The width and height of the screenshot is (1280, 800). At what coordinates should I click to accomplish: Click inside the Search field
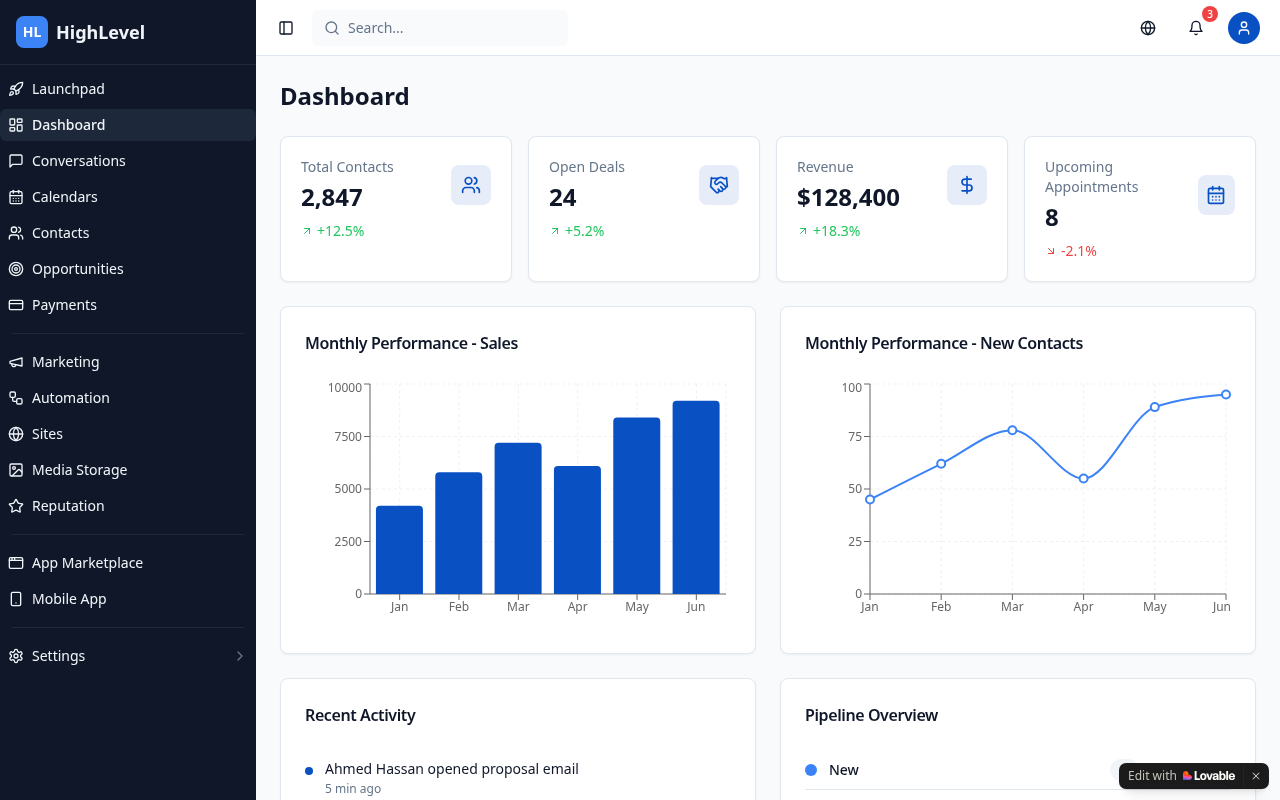point(440,28)
